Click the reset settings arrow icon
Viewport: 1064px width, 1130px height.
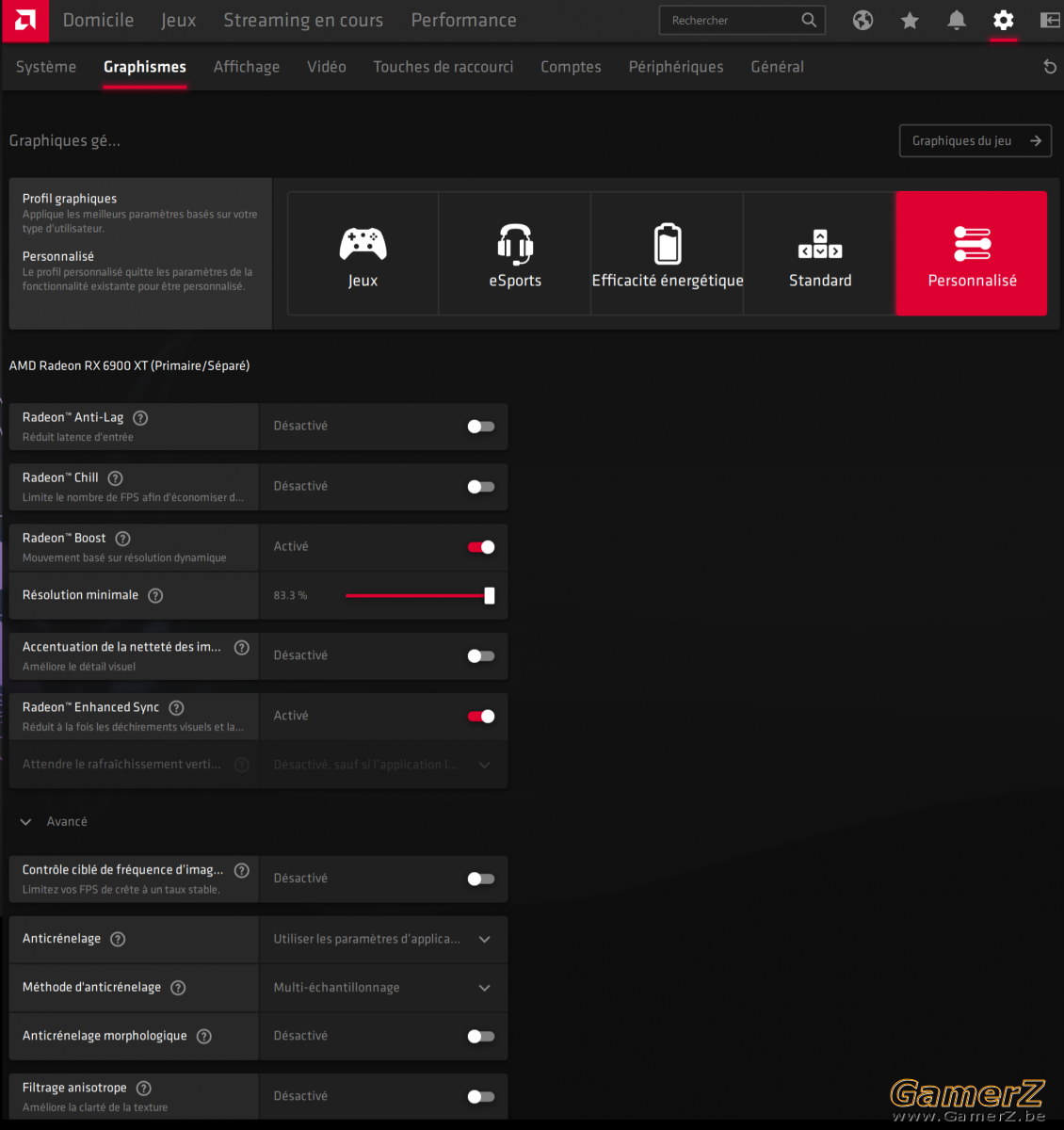click(1050, 67)
